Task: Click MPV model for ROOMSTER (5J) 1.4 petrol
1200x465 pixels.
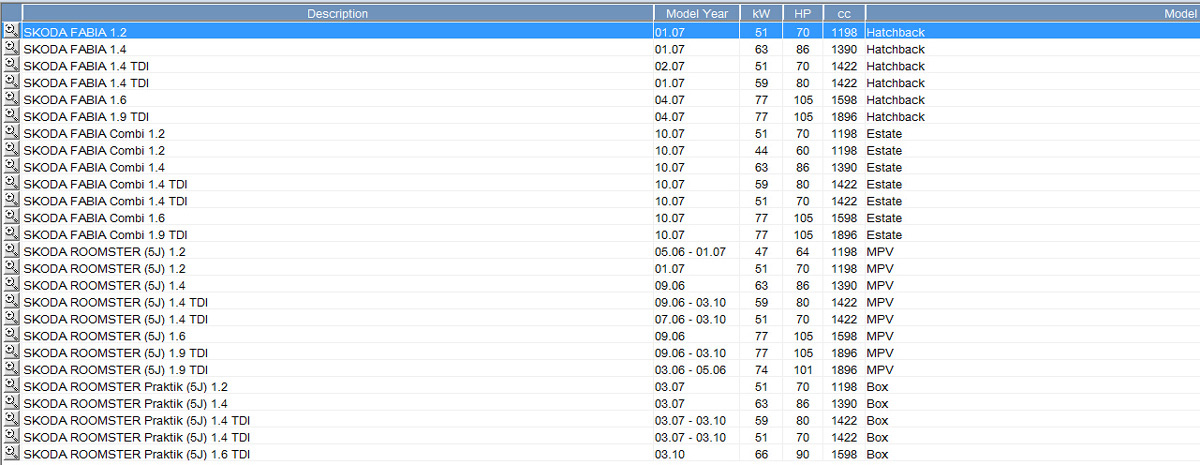Action: 880,286
